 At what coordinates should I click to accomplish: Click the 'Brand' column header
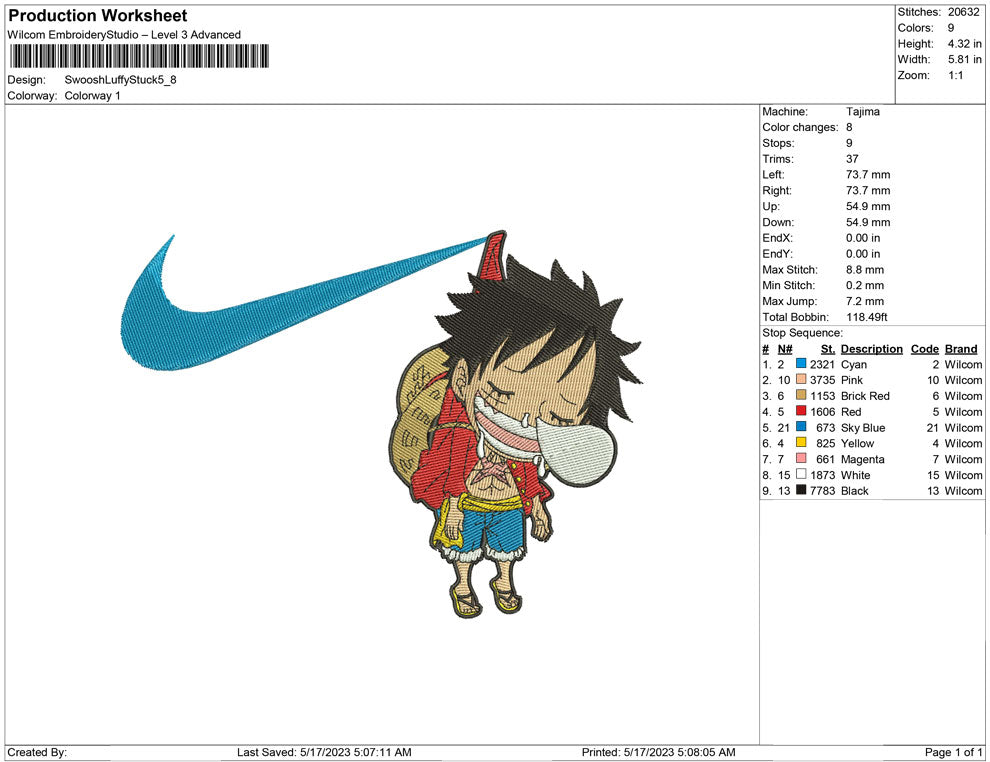961,348
